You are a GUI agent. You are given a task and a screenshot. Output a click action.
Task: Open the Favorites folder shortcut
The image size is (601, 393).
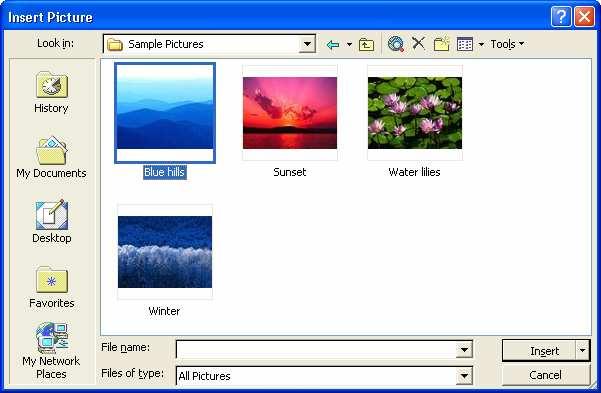coord(51,288)
